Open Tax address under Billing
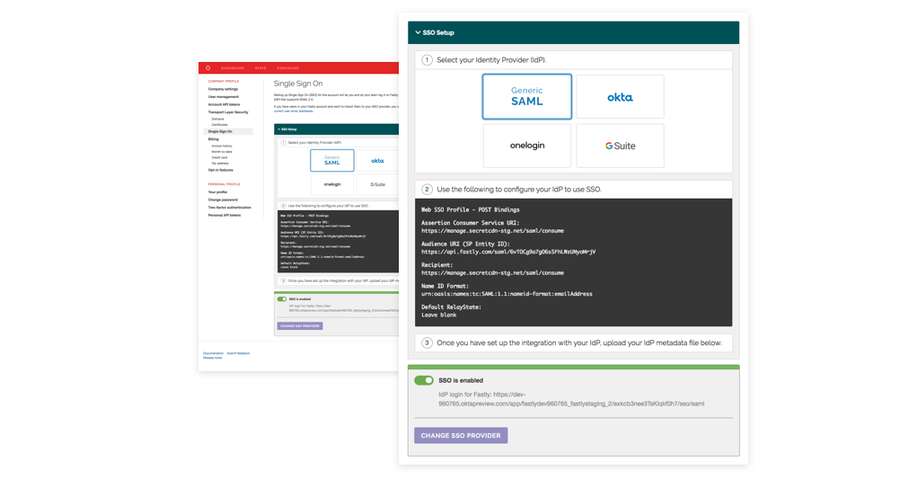The height and width of the screenshot is (479, 900). pos(220,163)
